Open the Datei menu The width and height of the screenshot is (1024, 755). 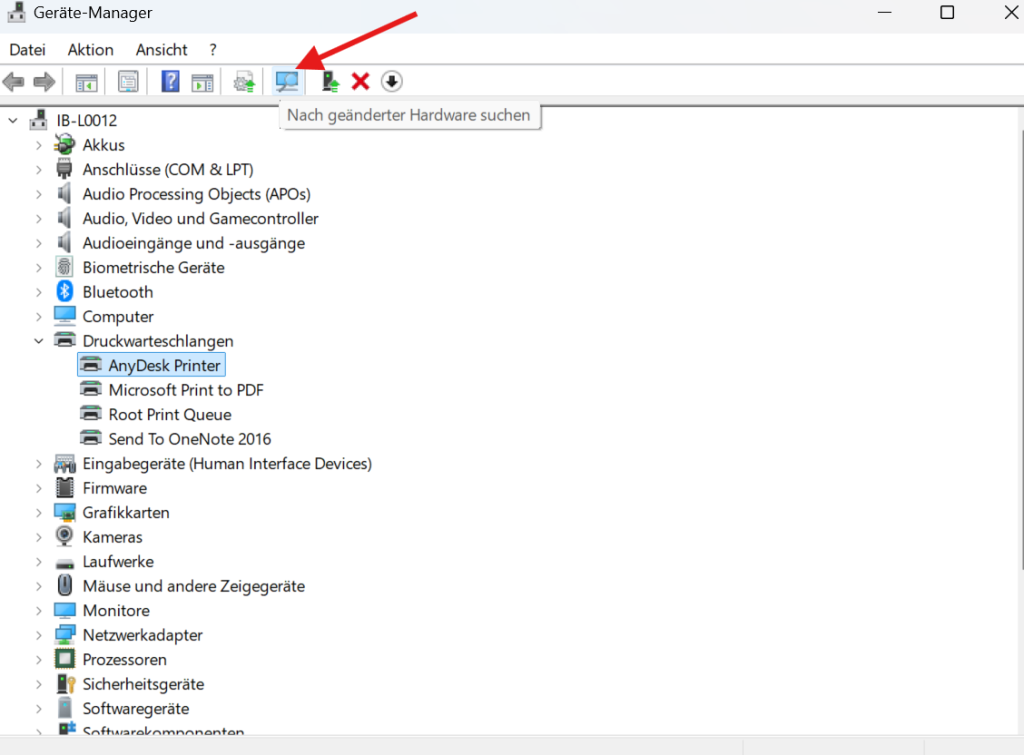(27, 50)
